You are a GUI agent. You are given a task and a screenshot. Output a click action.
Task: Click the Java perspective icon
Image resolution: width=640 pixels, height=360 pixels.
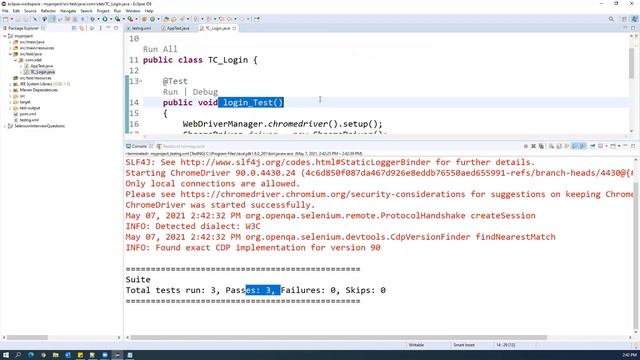[635, 19]
